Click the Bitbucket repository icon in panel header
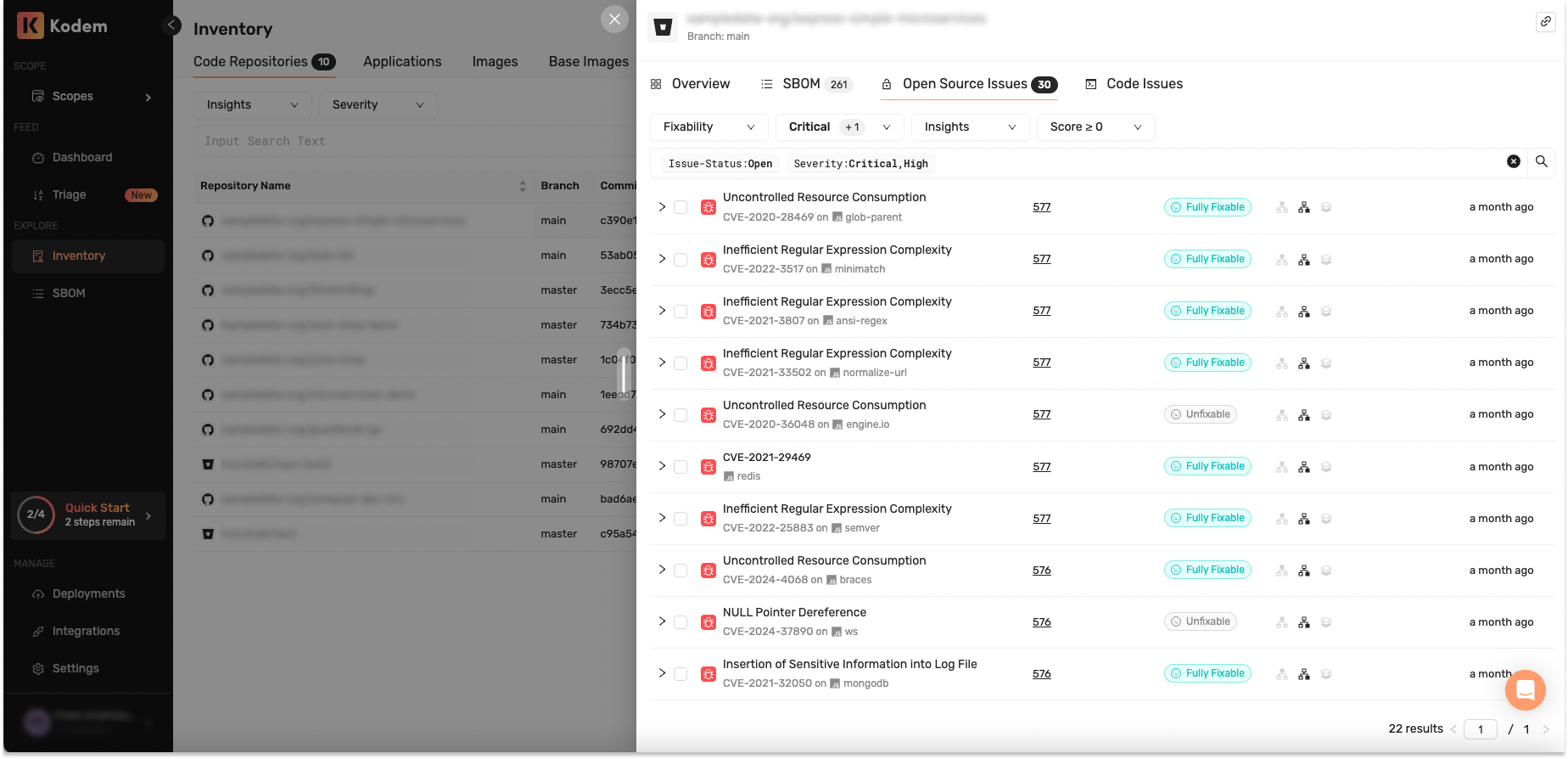This screenshot has width=1568, height=759. click(663, 27)
